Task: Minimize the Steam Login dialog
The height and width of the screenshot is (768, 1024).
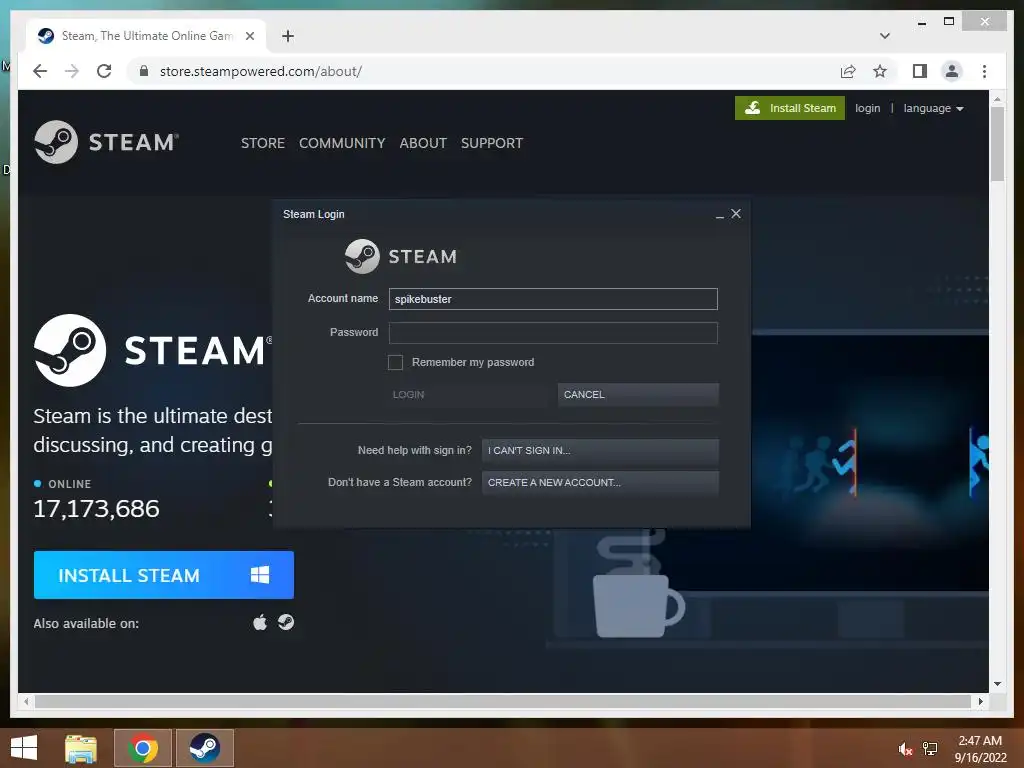Action: [719, 215]
